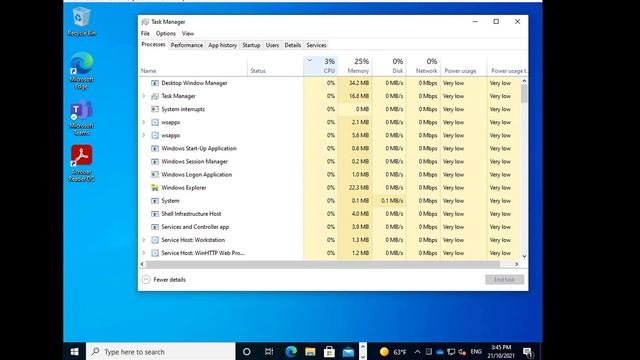Click the Cortana circle on the taskbar
Image resolution: width=640 pixels, height=360 pixels.
[x=247, y=351]
